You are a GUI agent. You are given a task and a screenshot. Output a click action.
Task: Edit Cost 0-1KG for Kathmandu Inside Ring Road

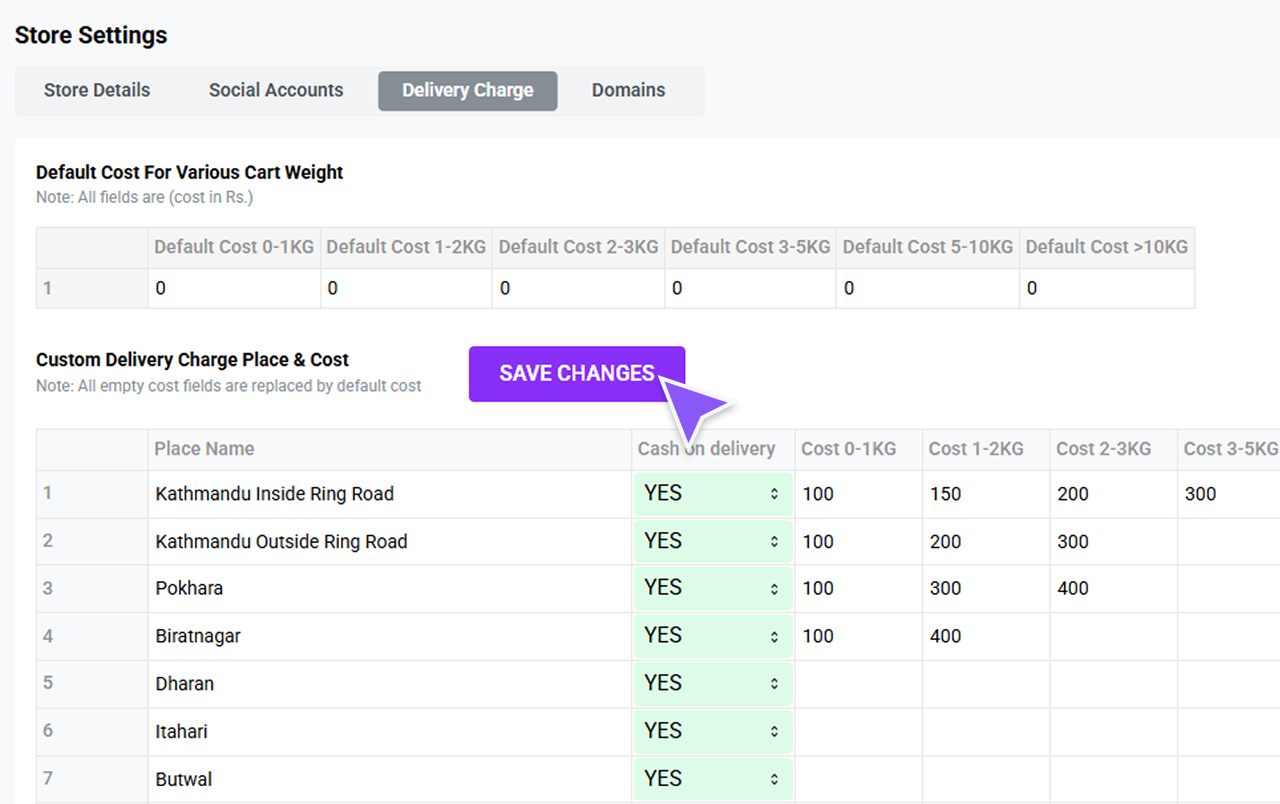pyautogui.click(x=857, y=493)
